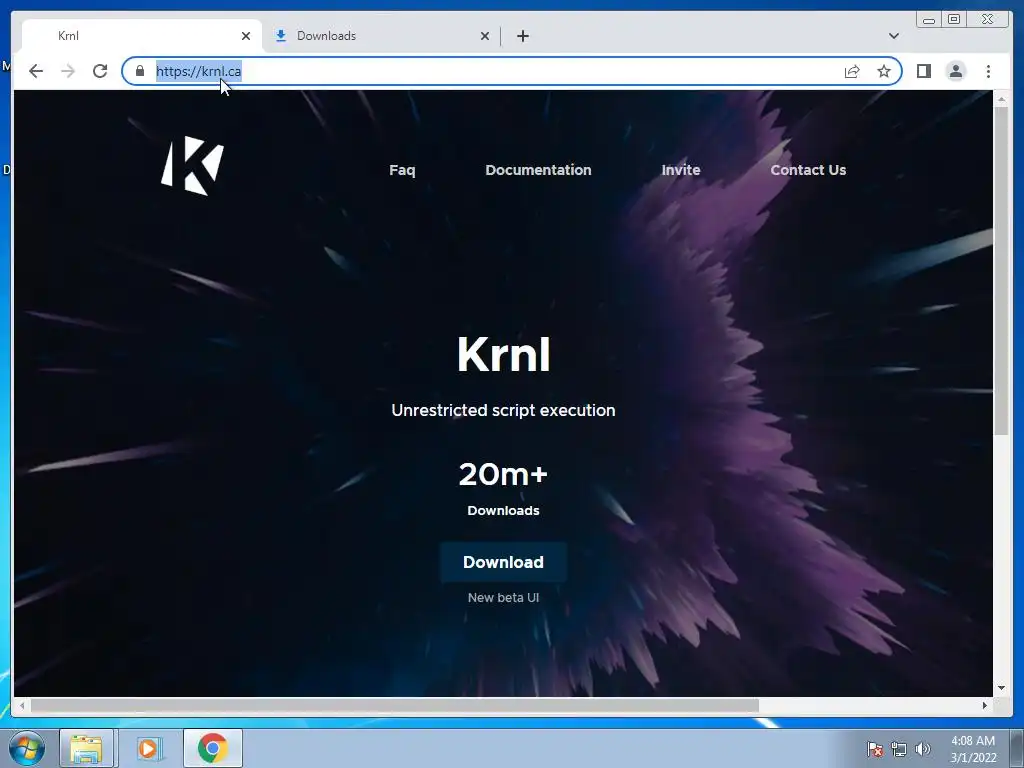Open the network tray icon
The width and height of the screenshot is (1024, 768).
coord(899,749)
